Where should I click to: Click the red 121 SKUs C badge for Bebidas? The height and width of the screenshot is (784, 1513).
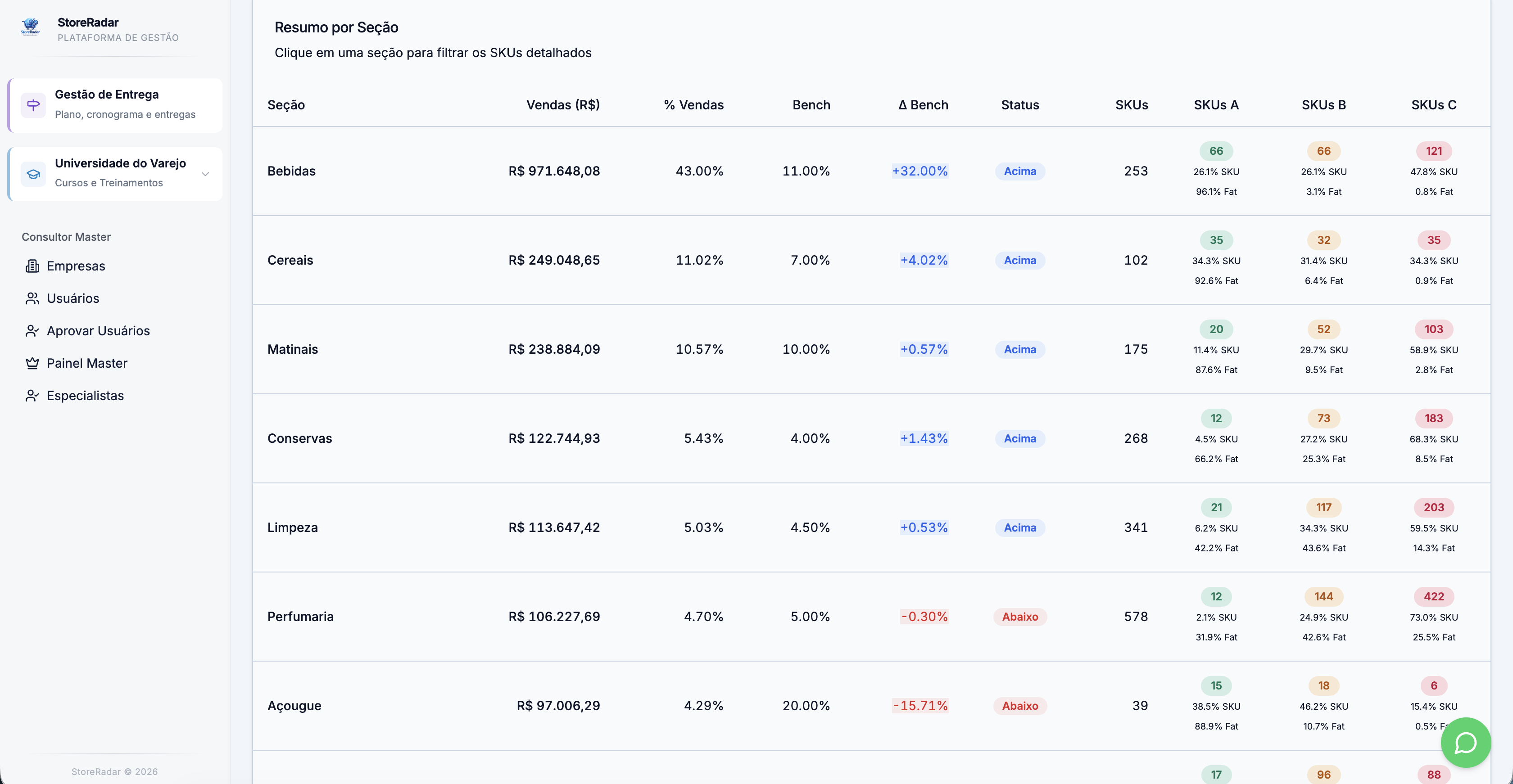(1434, 151)
